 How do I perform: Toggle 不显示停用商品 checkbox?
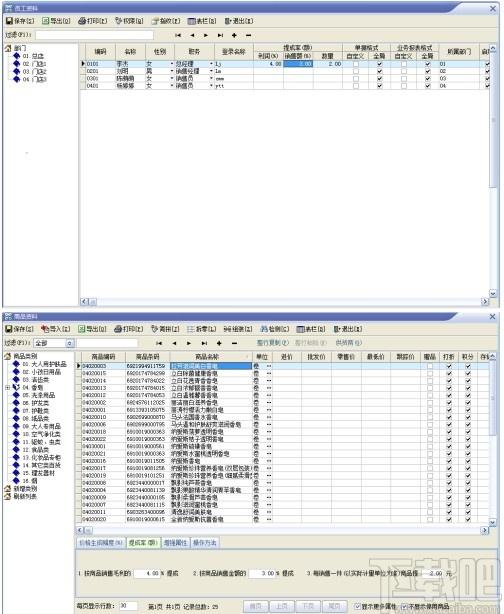tap(404, 606)
